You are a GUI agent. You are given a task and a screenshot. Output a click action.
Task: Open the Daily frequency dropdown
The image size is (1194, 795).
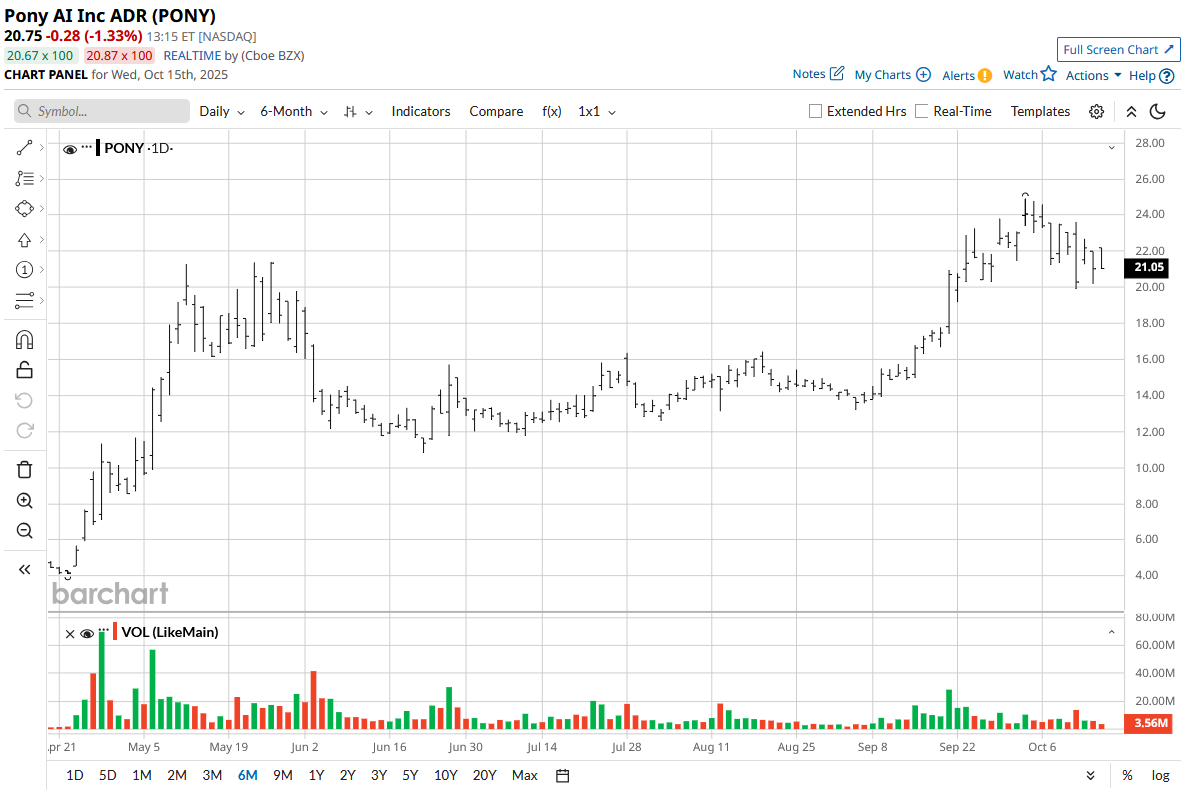222,111
